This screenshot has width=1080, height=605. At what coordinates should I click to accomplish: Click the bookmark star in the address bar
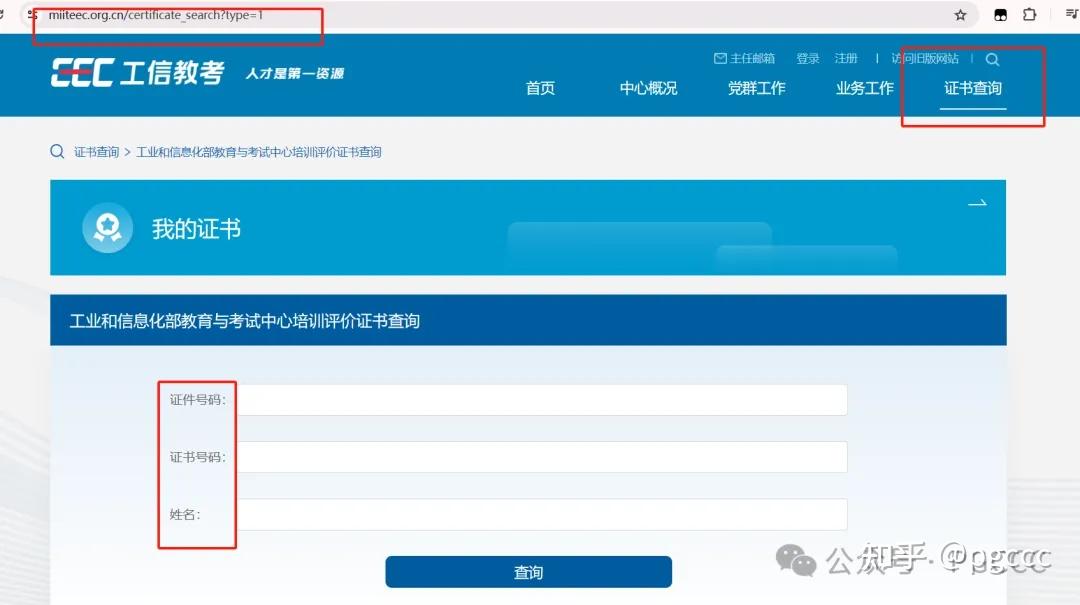coord(959,15)
